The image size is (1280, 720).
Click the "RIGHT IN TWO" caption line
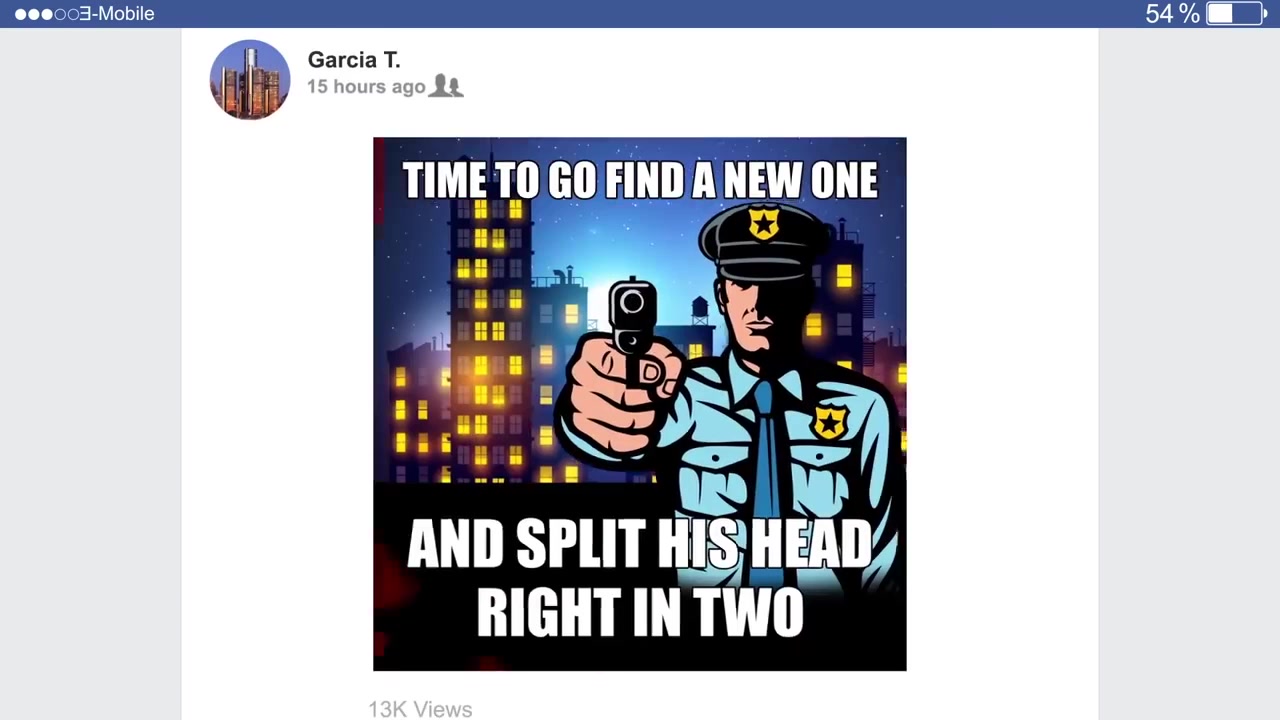tap(640, 612)
